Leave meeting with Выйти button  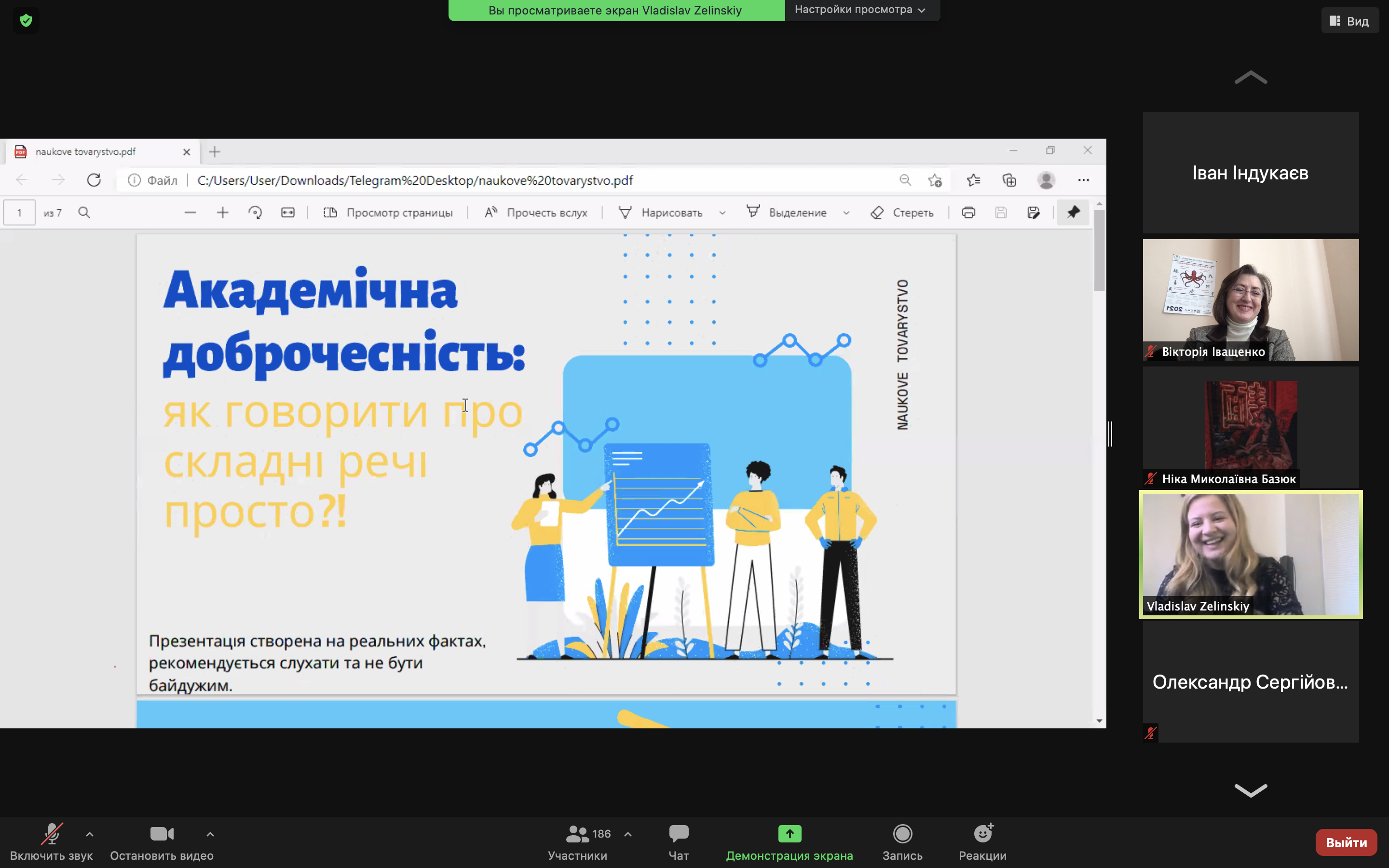[1346, 842]
